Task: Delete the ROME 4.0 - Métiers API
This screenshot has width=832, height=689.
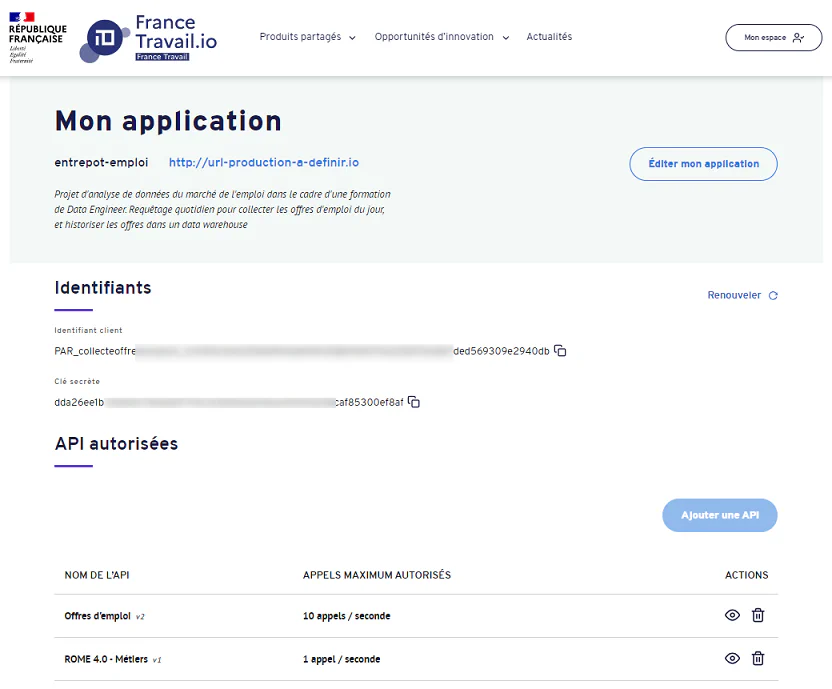Action: point(758,659)
